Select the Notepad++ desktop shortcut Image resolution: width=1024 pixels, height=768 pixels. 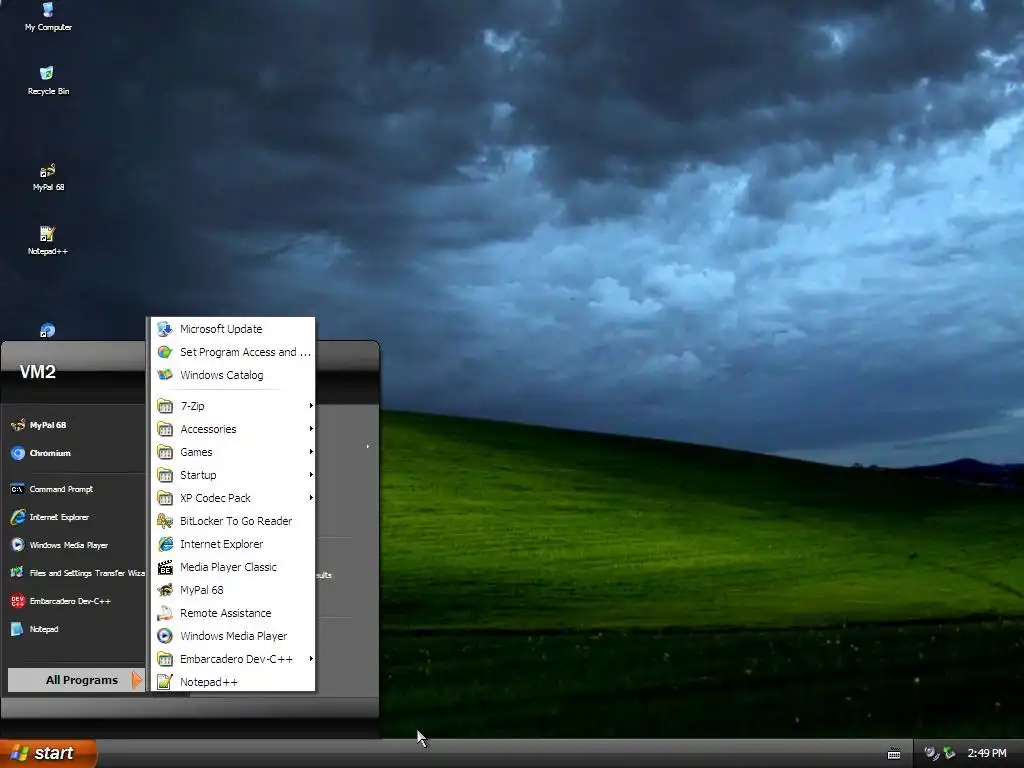pyautogui.click(x=48, y=240)
